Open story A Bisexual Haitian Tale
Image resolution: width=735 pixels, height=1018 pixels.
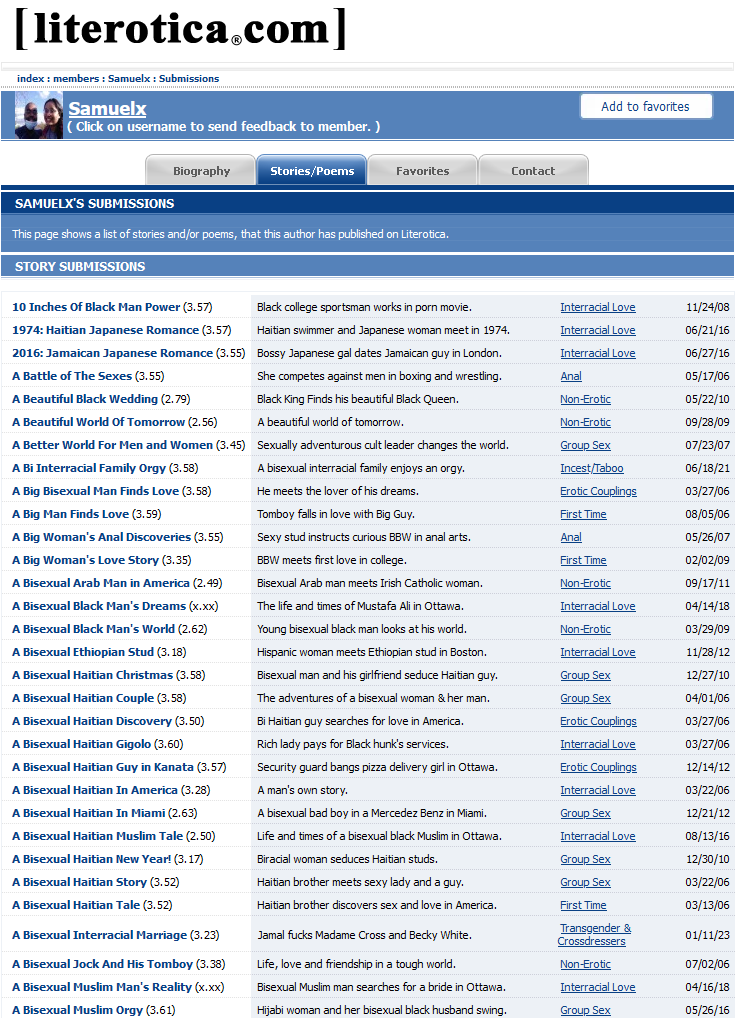(x=75, y=905)
